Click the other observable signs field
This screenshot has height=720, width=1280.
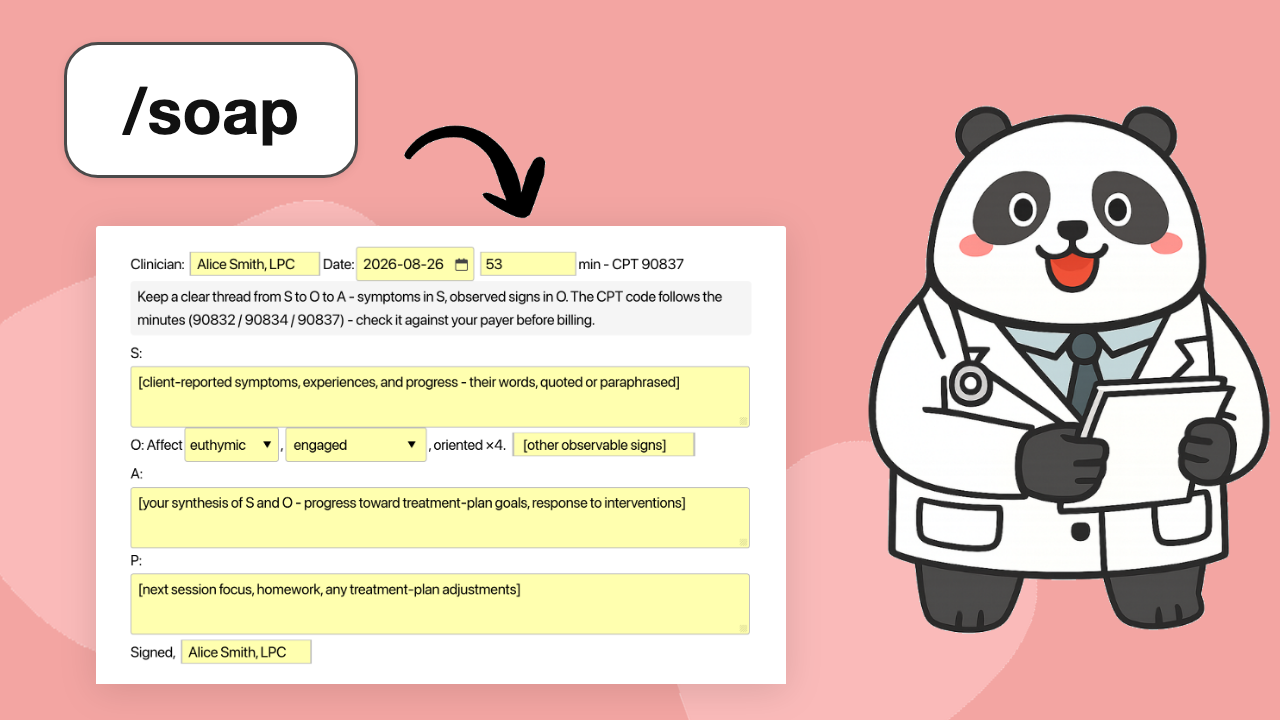603,445
